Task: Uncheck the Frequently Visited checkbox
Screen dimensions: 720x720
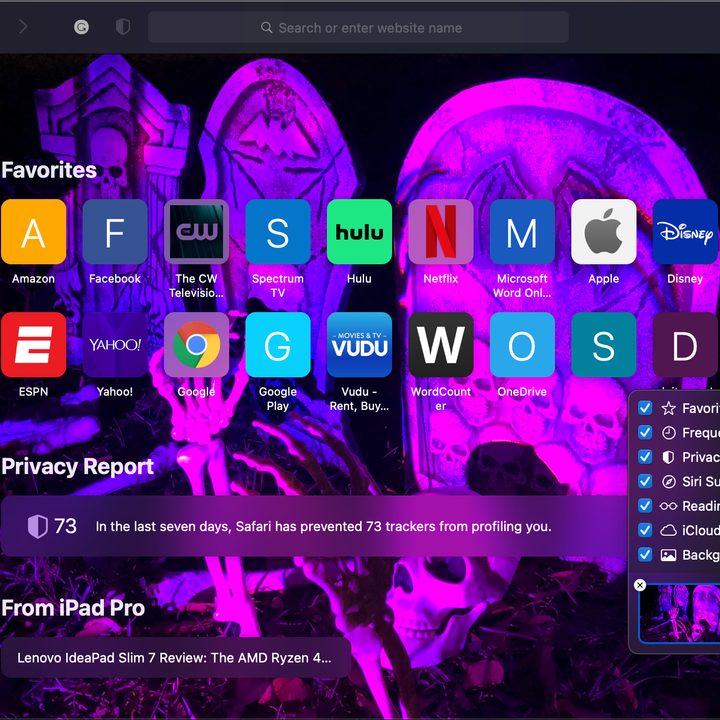Action: [645, 432]
